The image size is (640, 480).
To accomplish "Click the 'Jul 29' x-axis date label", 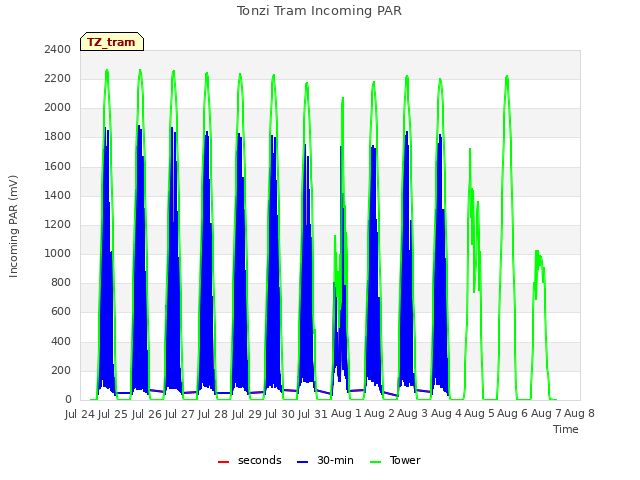I will coord(247,414).
